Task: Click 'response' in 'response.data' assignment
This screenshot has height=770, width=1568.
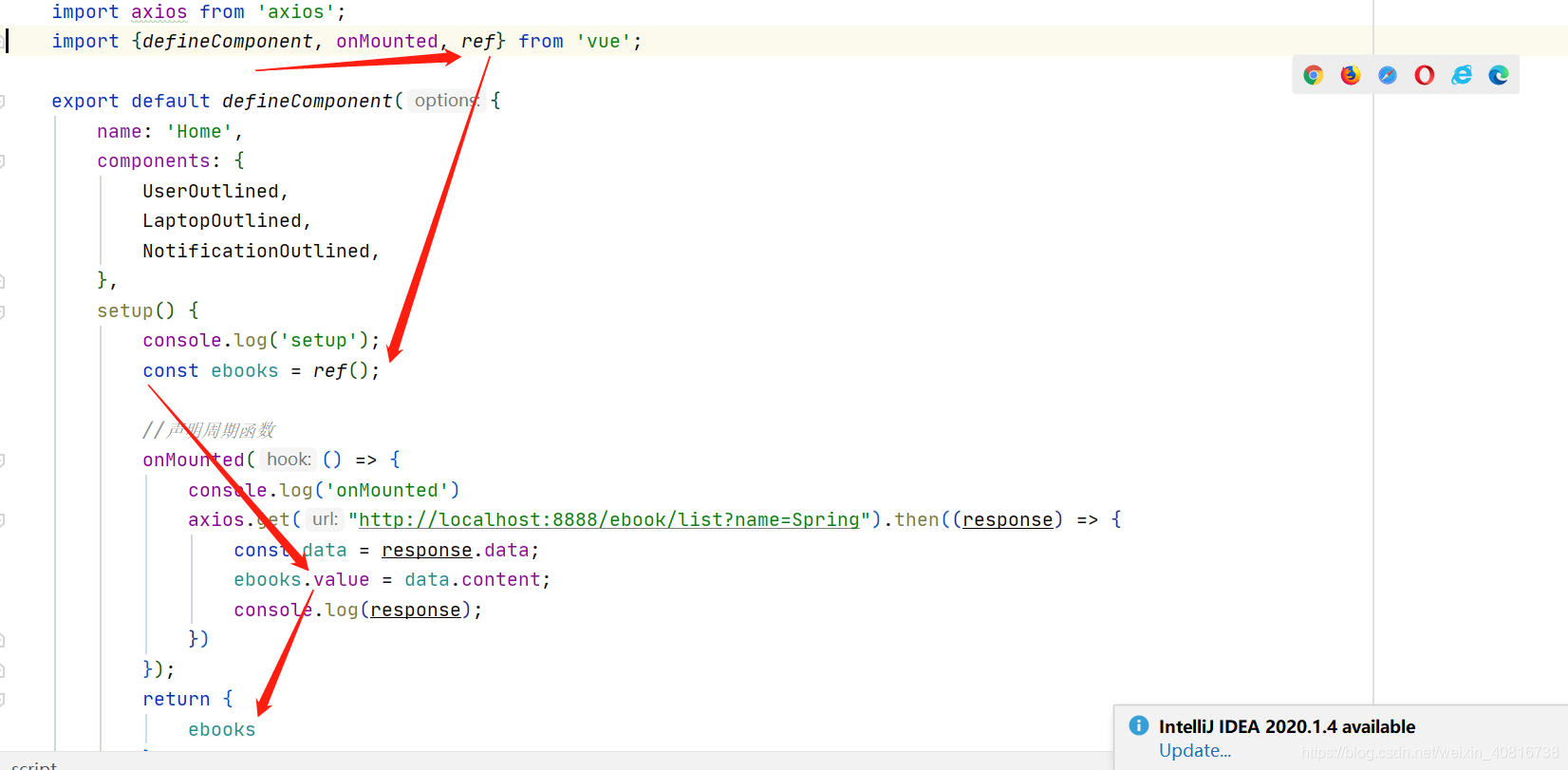Action: [x=427, y=550]
